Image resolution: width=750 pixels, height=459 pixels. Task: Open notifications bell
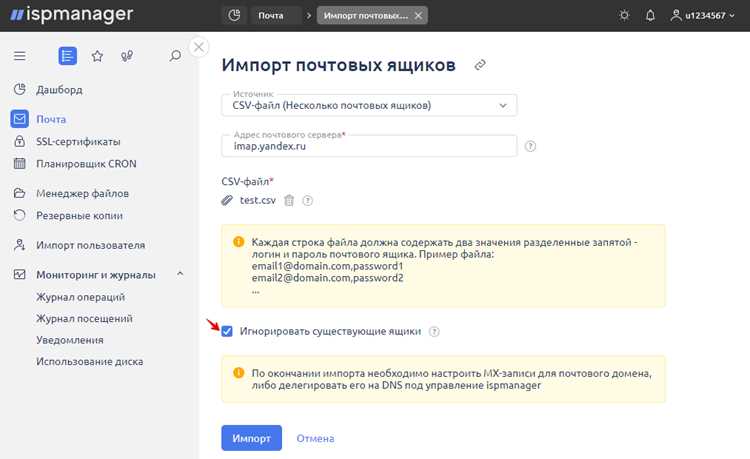click(650, 15)
